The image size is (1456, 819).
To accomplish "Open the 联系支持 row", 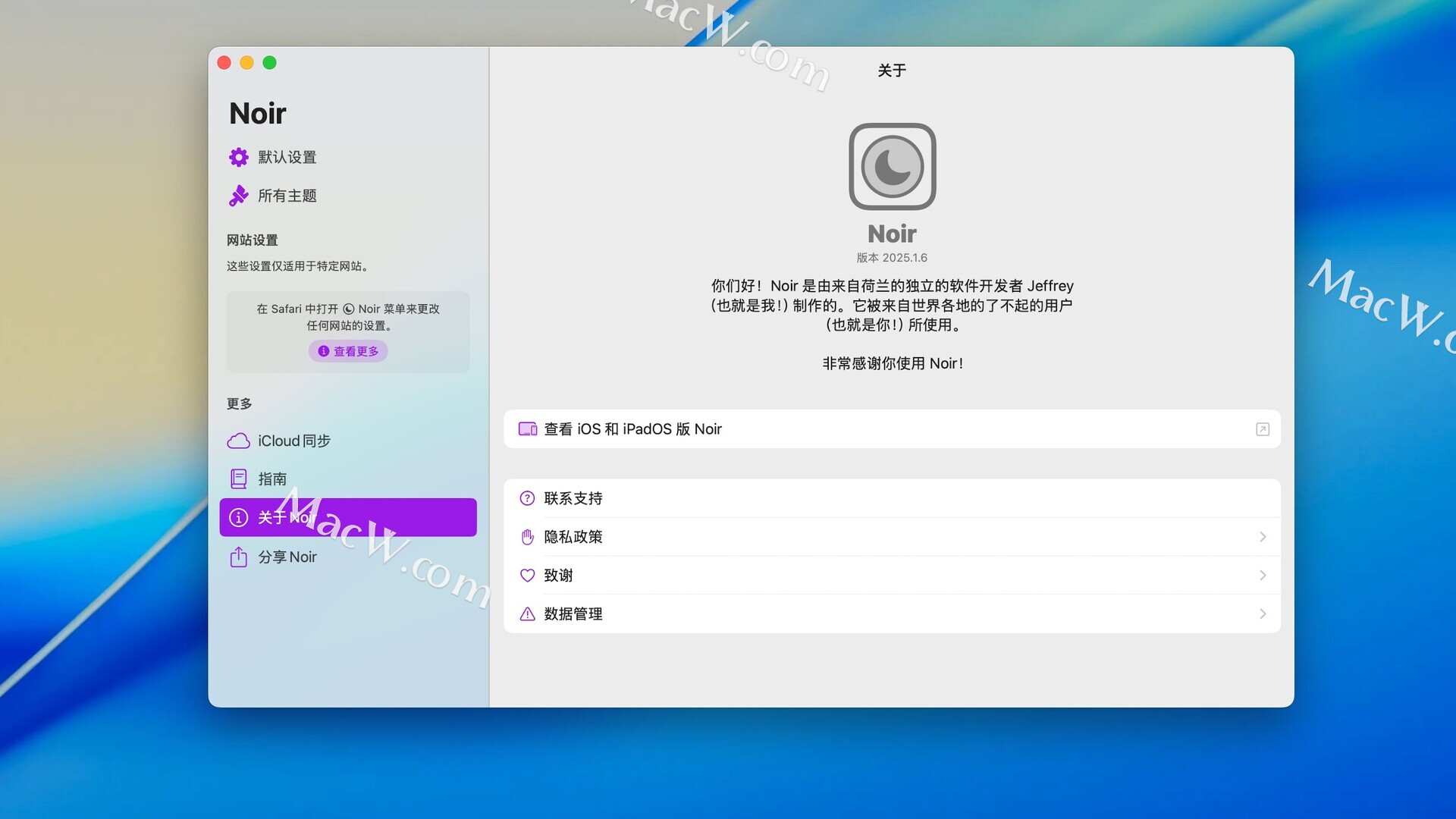I will pyautogui.click(x=892, y=498).
